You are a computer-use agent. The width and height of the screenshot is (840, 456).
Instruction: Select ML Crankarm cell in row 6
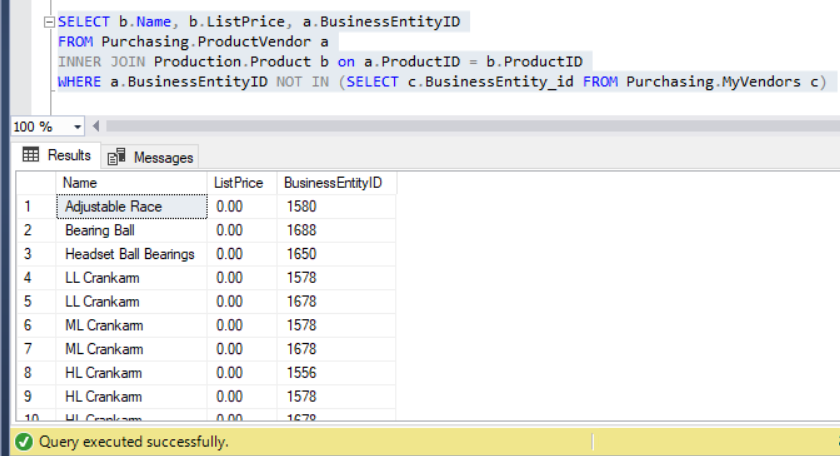[x=131, y=325]
